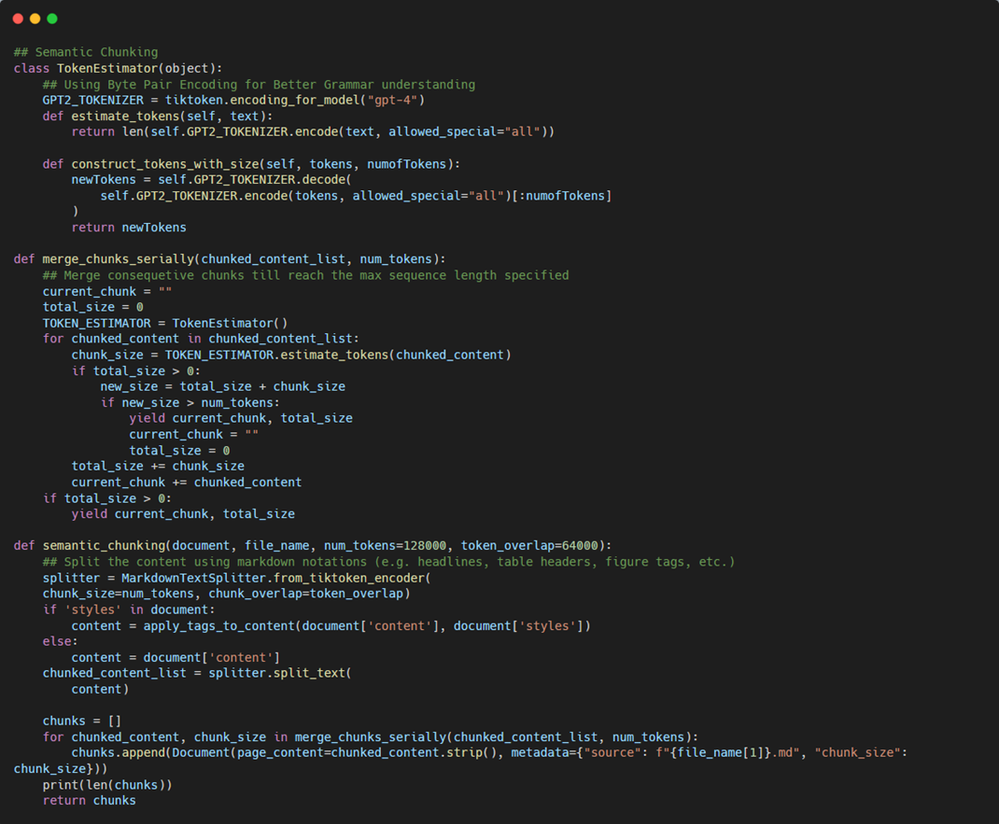The image size is (999, 824).
Task: Click 'num_tokens=128000' parameter
Action: [385, 546]
